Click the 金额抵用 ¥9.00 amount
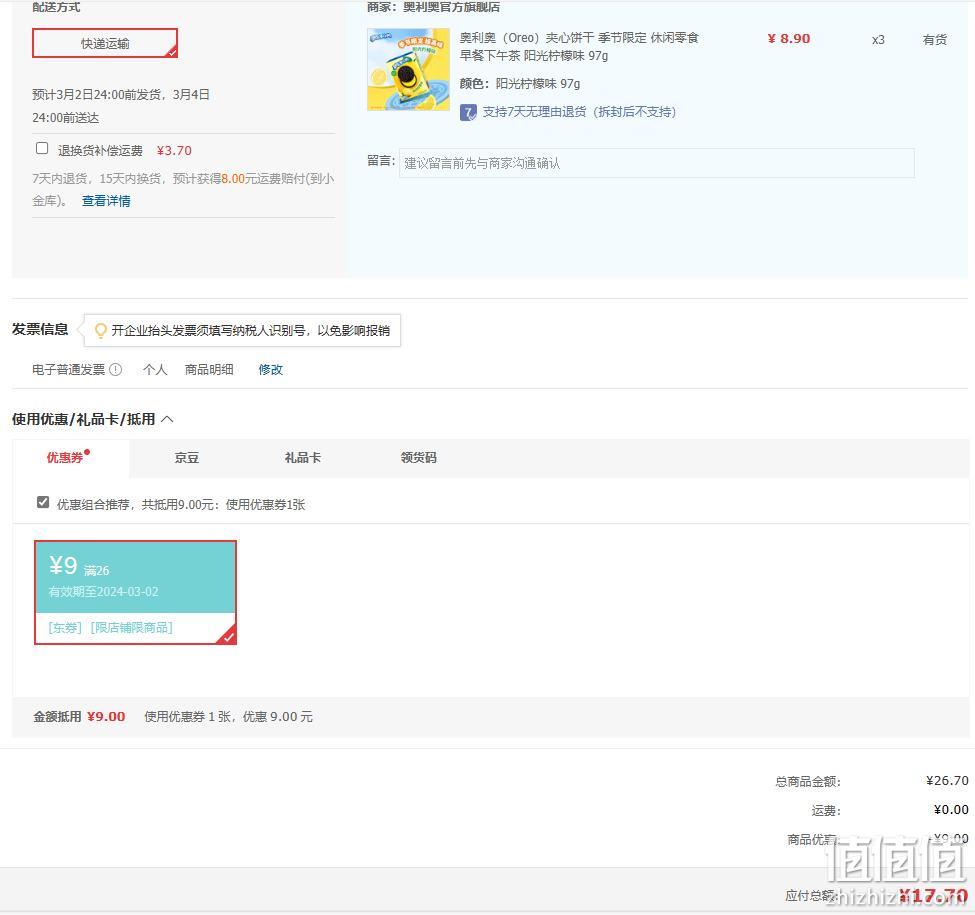Screen dimensions: 975x915 [106, 717]
